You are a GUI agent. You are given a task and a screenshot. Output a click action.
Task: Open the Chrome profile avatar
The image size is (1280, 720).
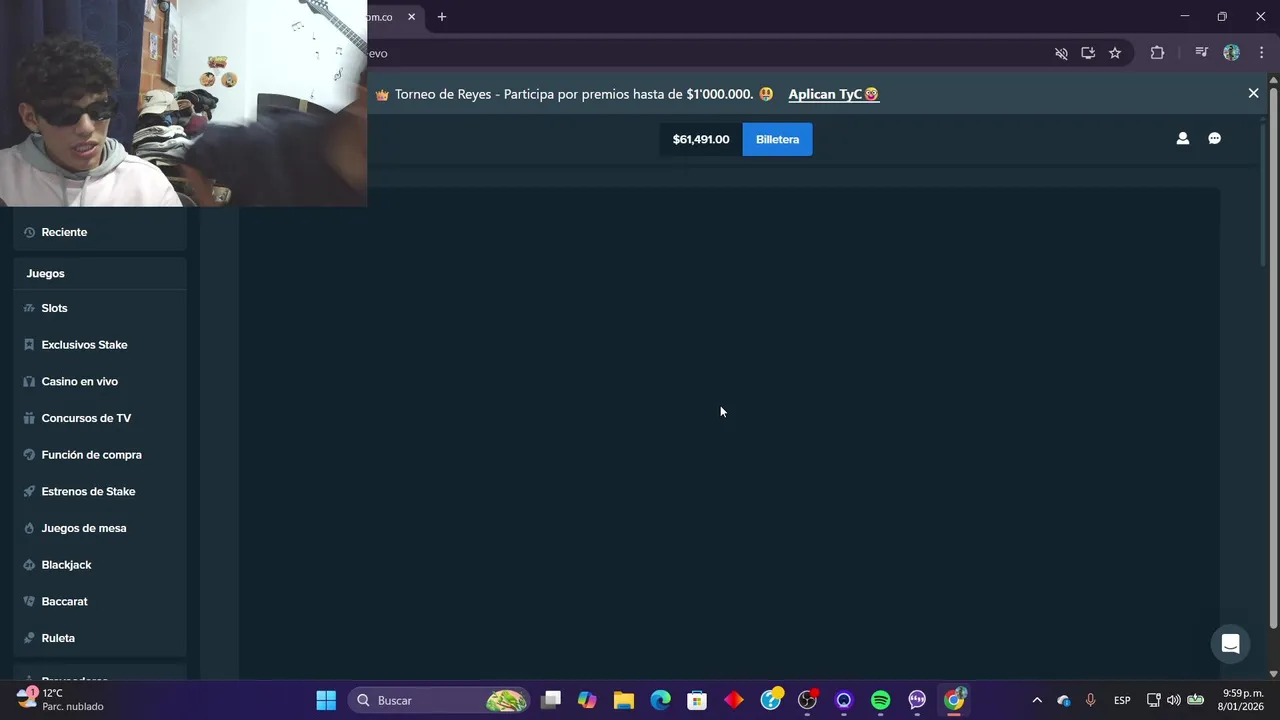[1232, 53]
